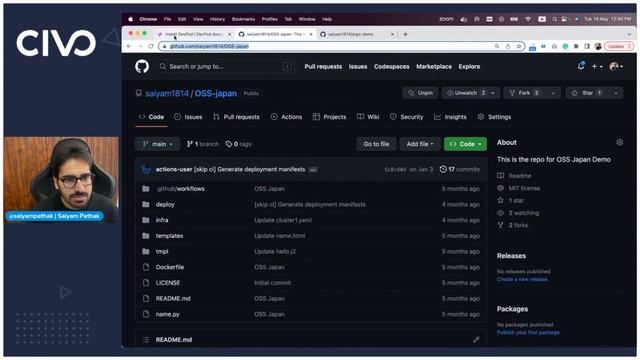Click the About settings gear icon

click(x=619, y=142)
